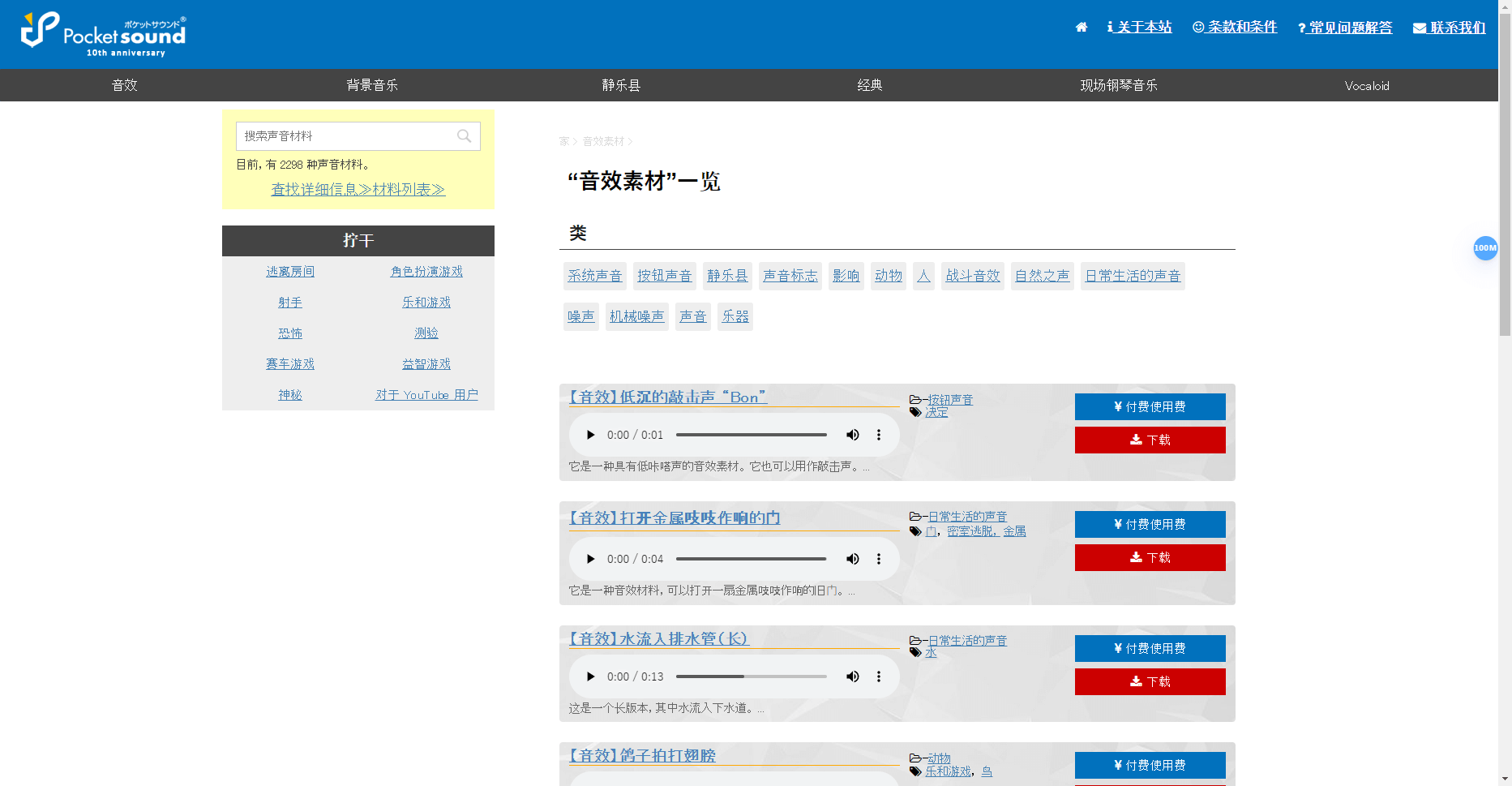Download the 'Bon' low knock sound

(x=1150, y=440)
